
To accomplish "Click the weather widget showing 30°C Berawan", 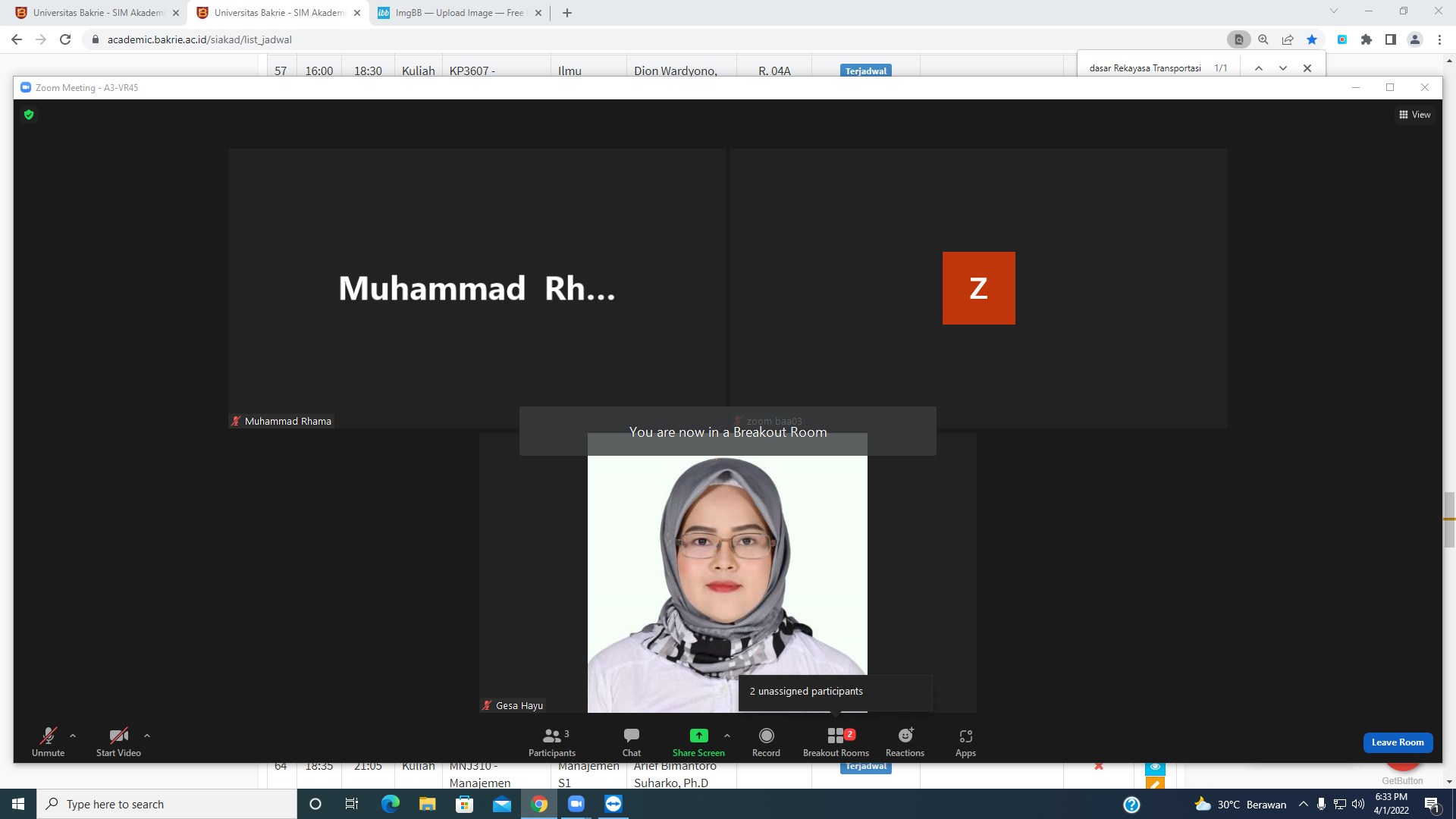I will (1241, 804).
